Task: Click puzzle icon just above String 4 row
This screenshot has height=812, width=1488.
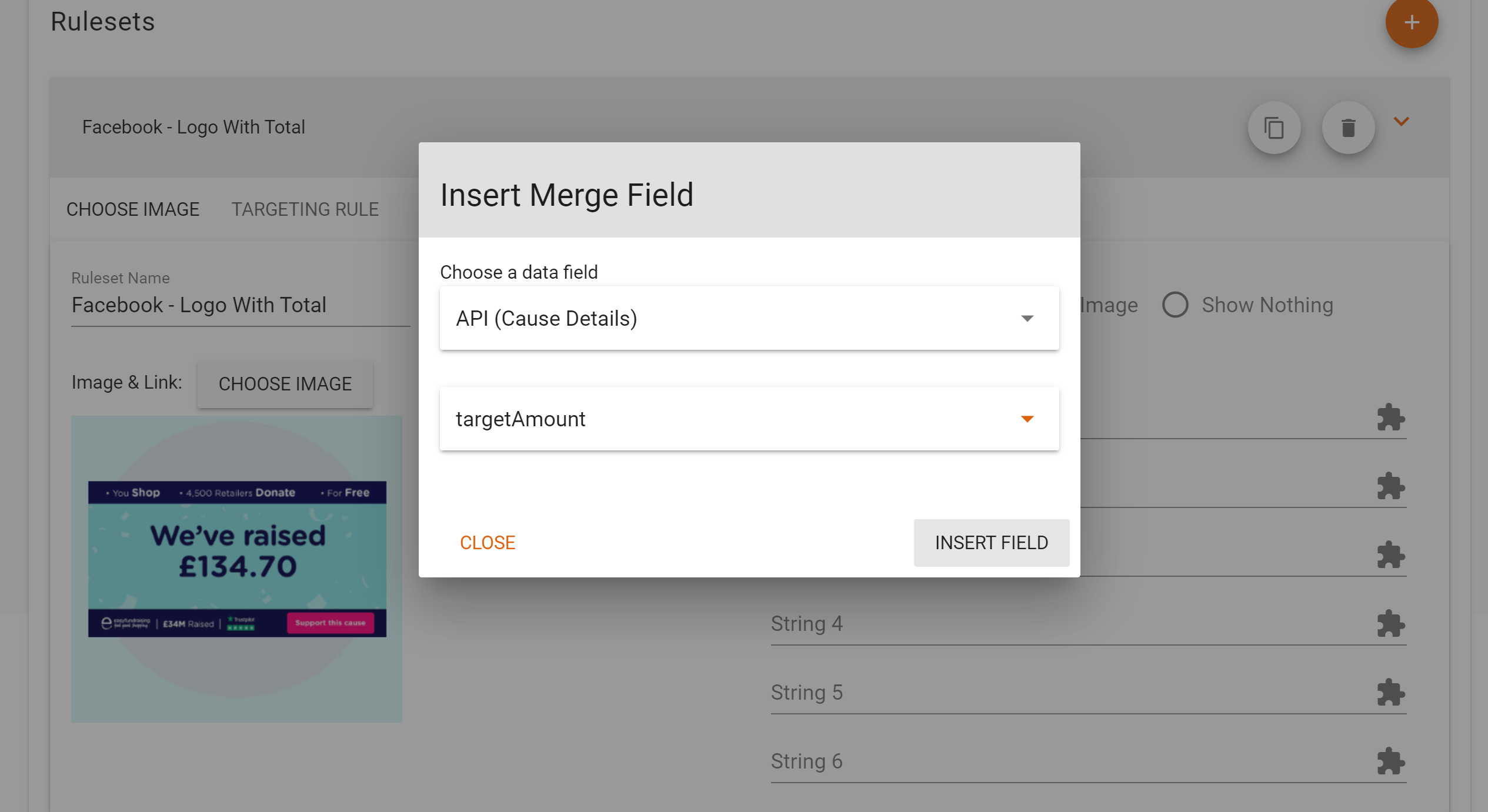Action: [1390, 554]
